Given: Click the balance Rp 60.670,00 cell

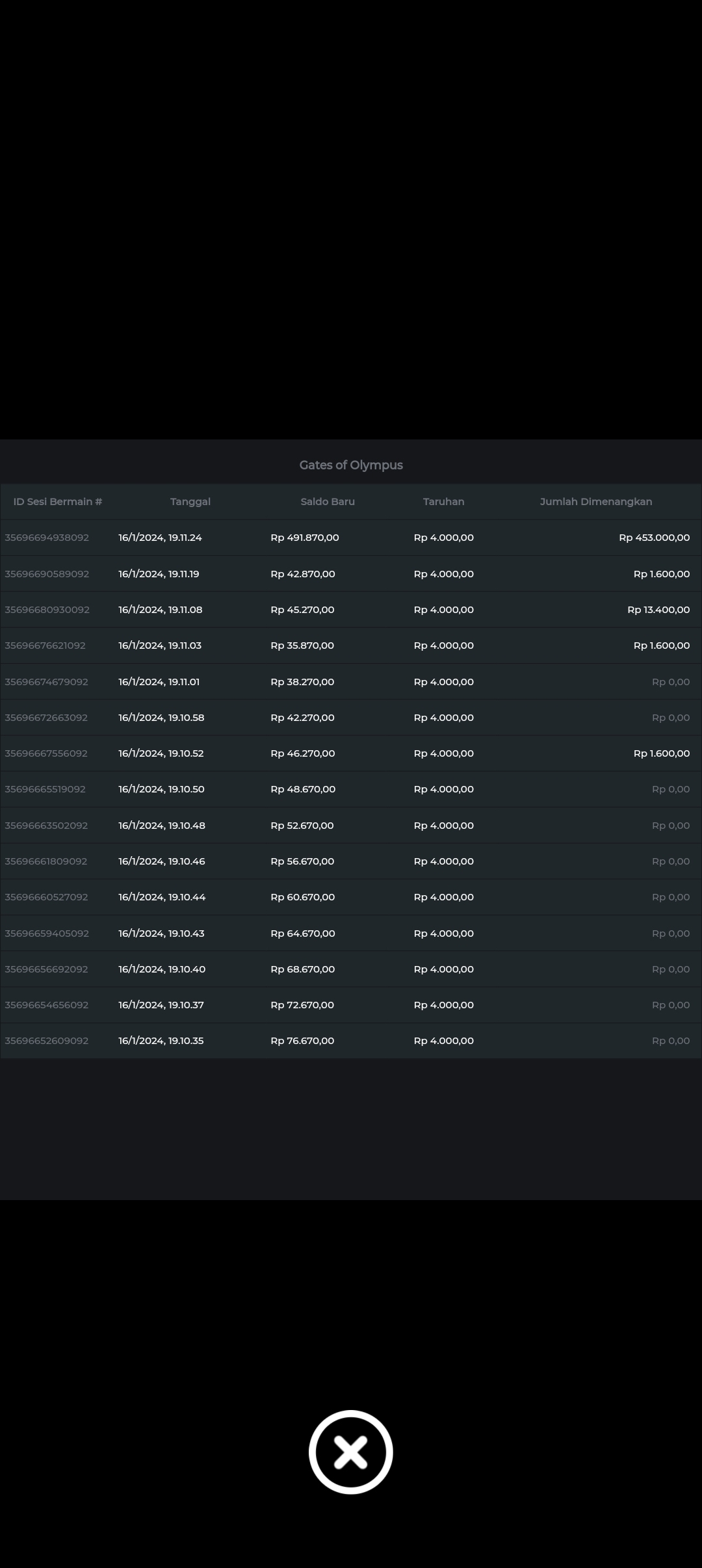Looking at the screenshot, I should (303, 897).
